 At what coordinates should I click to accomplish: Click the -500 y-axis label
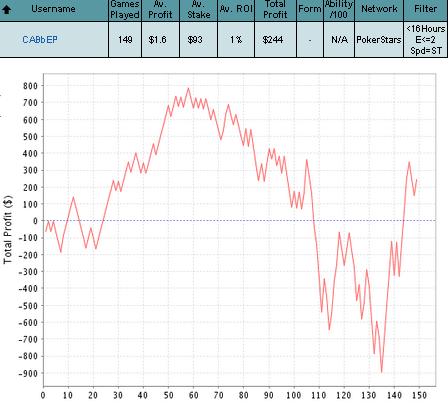click(x=28, y=306)
